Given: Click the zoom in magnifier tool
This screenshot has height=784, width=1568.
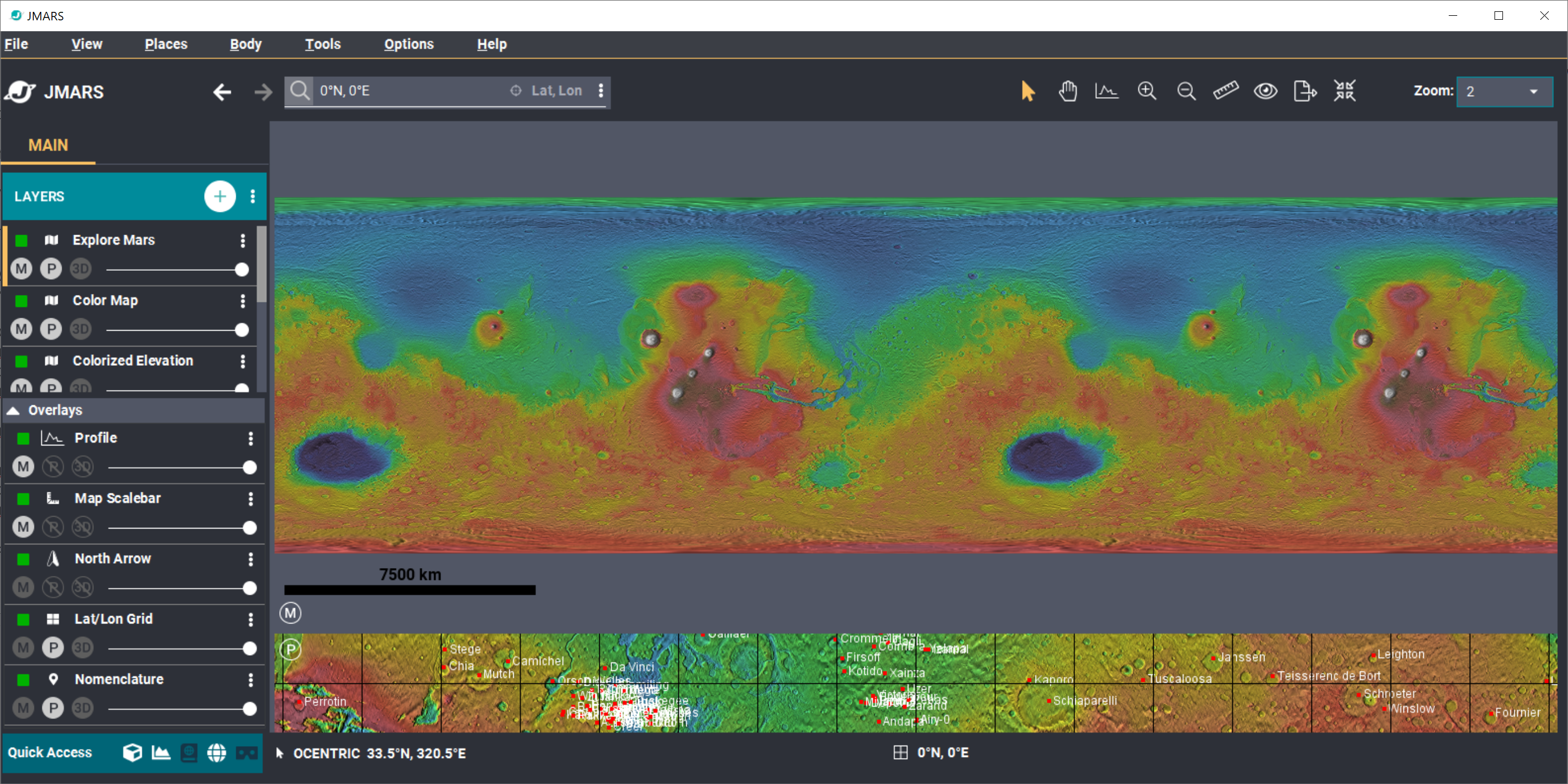Looking at the screenshot, I should pyautogui.click(x=1147, y=92).
